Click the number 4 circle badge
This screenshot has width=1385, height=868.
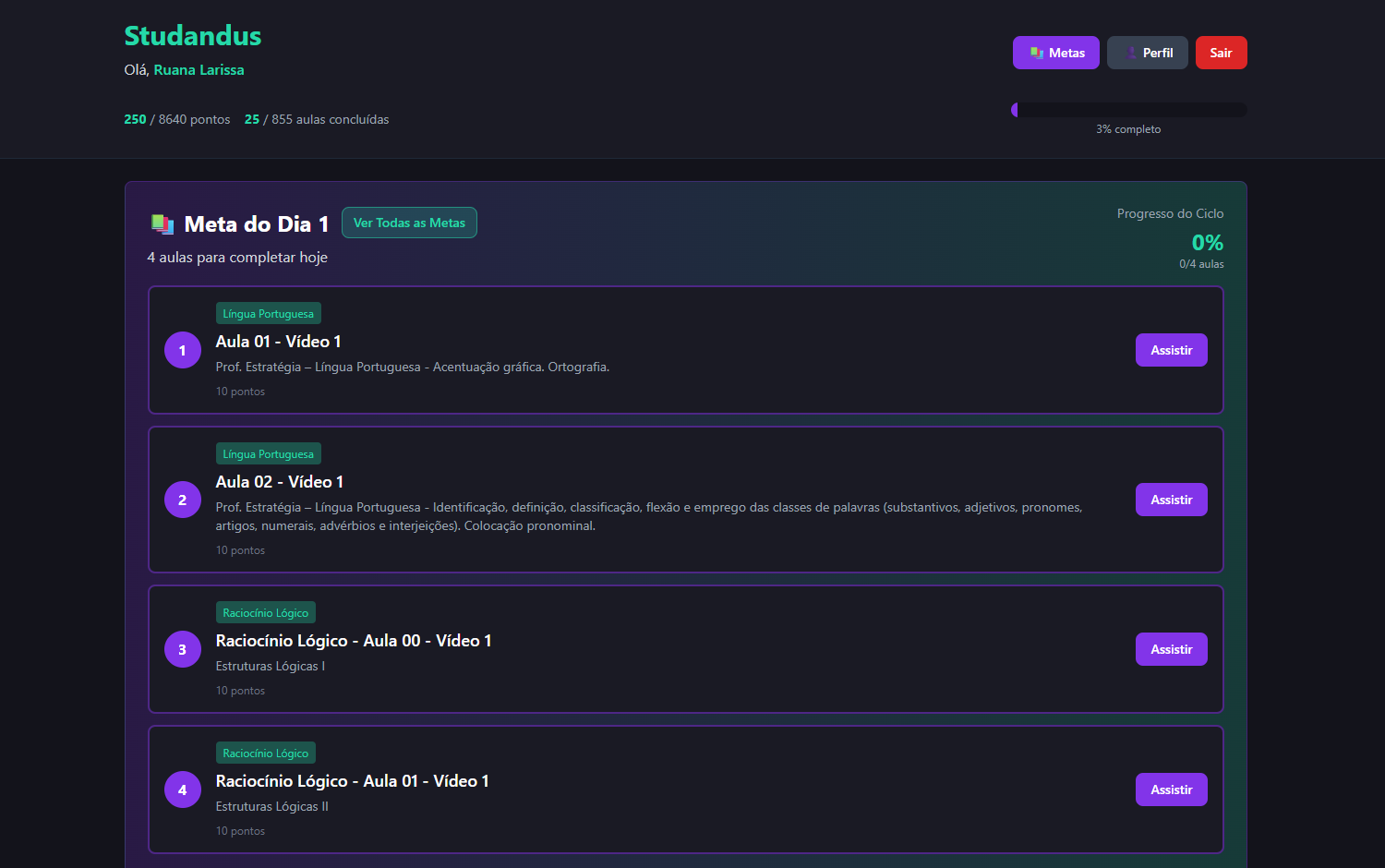point(183,790)
